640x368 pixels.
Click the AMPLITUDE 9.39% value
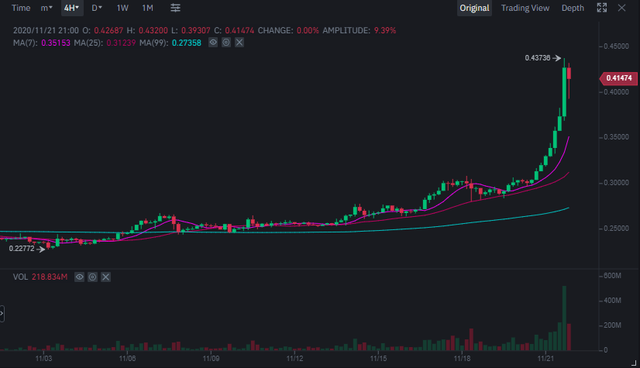tap(385, 31)
